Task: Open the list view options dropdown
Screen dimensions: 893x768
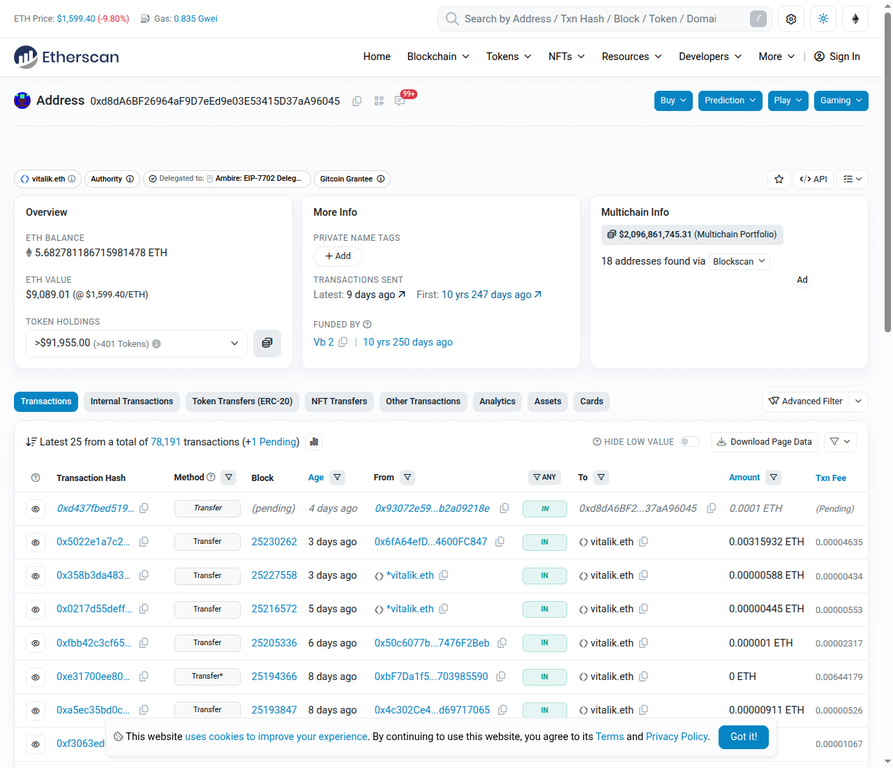Action: click(852, 179)
